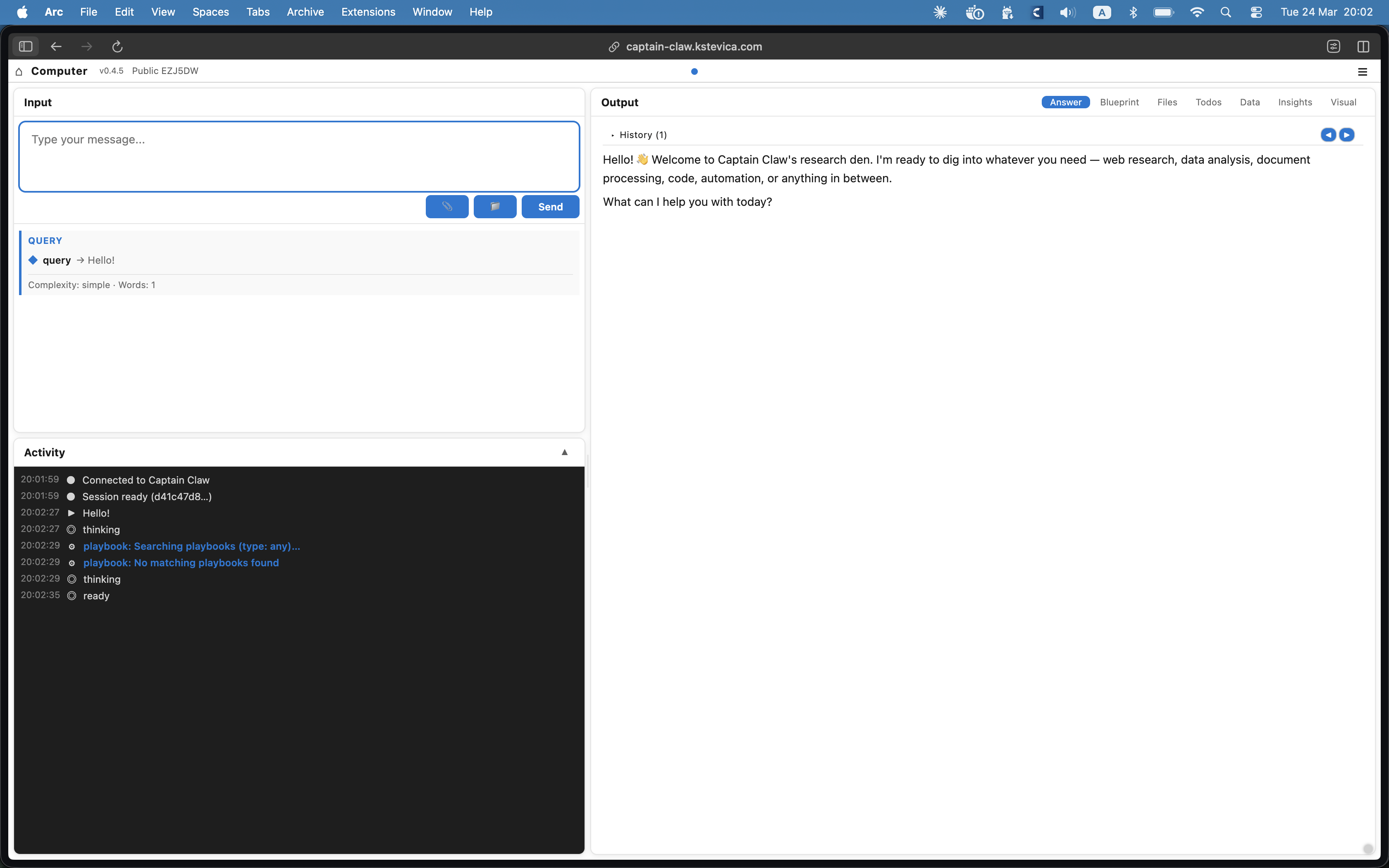Click the blue diamond beside query
The width and height of the screenshot is (1389, 868).
(x=33, y=260)
